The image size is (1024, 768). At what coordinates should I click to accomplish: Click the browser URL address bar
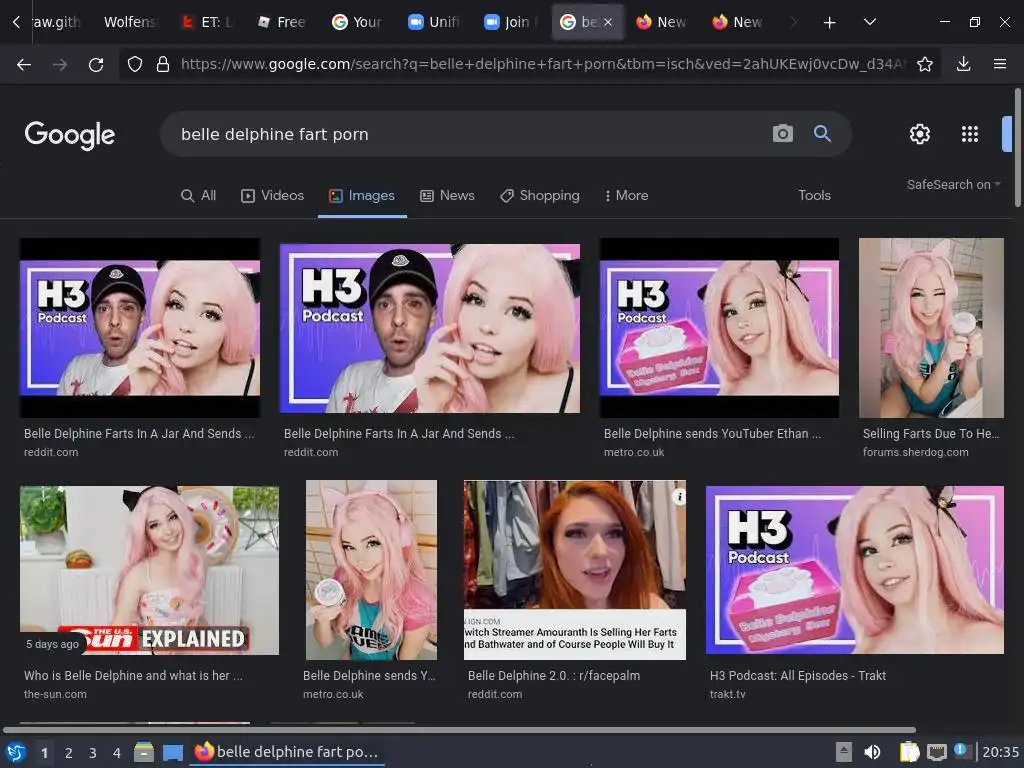542,64
